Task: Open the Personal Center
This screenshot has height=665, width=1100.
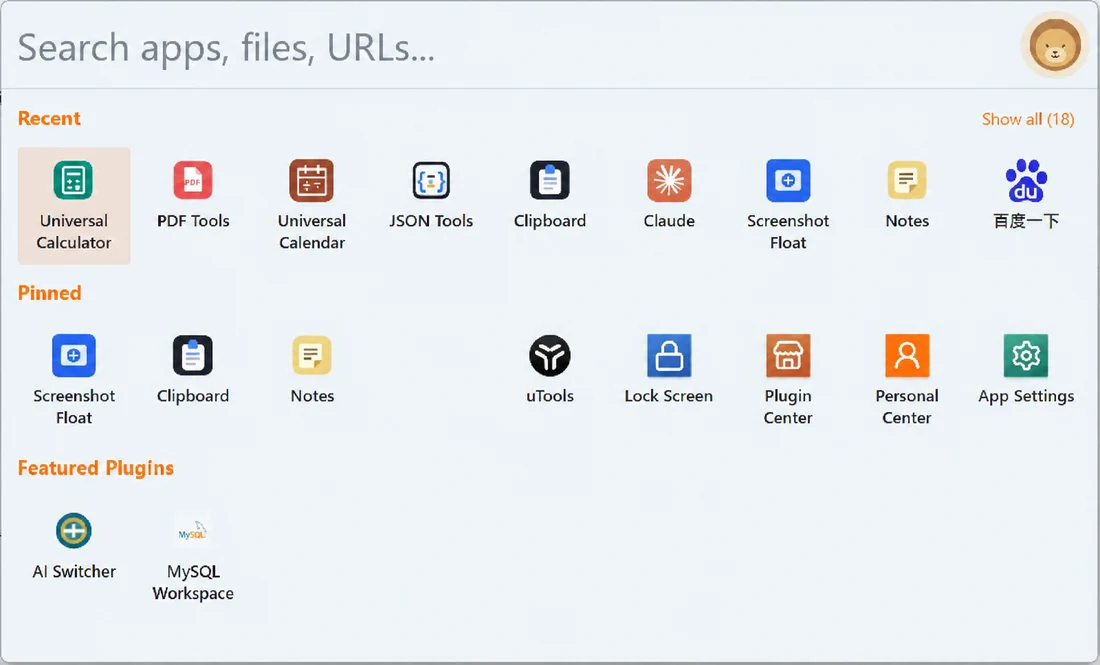Action: (x=906, y=380)
